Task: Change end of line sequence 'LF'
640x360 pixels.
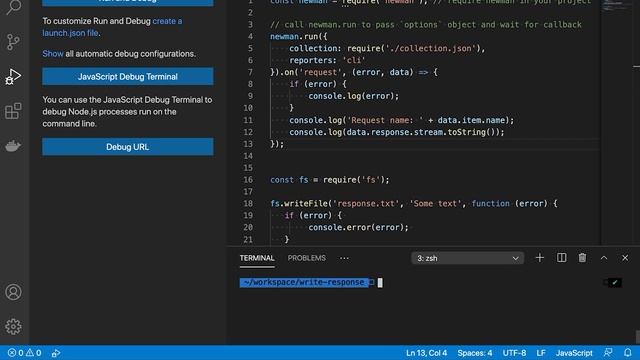Action: [541, 353]
